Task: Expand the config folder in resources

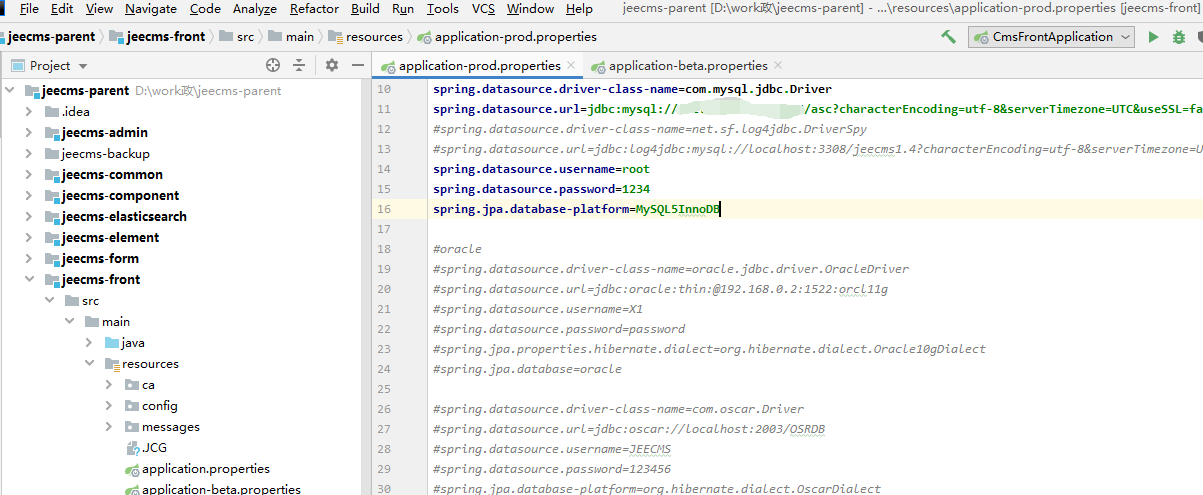Action: 109,406
